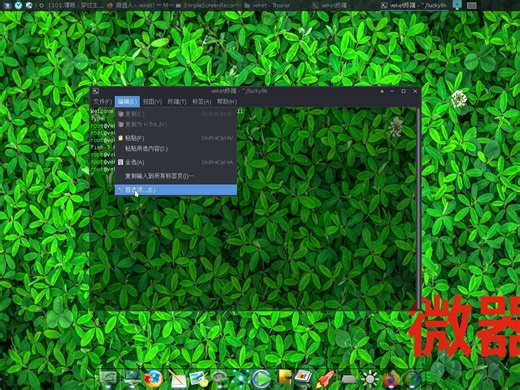The image size is (520, 390).
Task: Launch the red rocket dock icon
Action: pyautogui.click(x=325, y=379)
